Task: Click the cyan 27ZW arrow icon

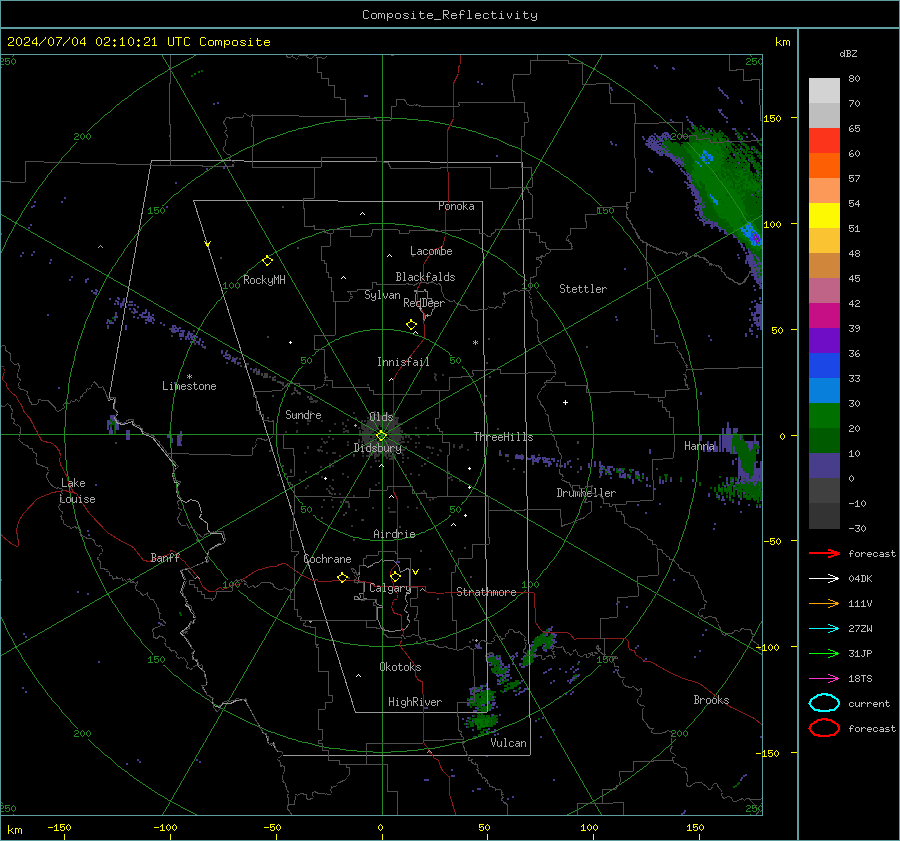Action: point(824,629)
